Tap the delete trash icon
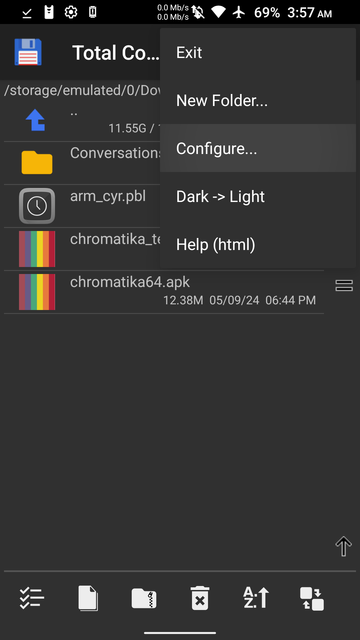Viewport: 360px width, 640px height. pyautogui.click(x=200, y=598)
